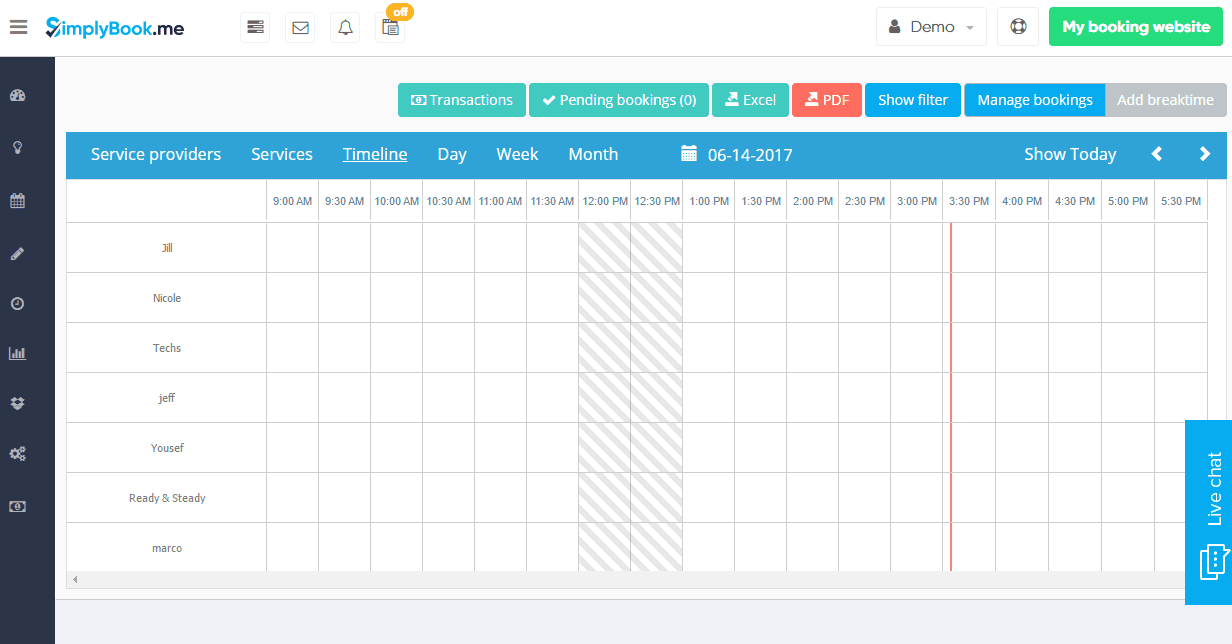Go to next day with right chevron
Screen dimensions: 1232x644
coord(1205,154)
